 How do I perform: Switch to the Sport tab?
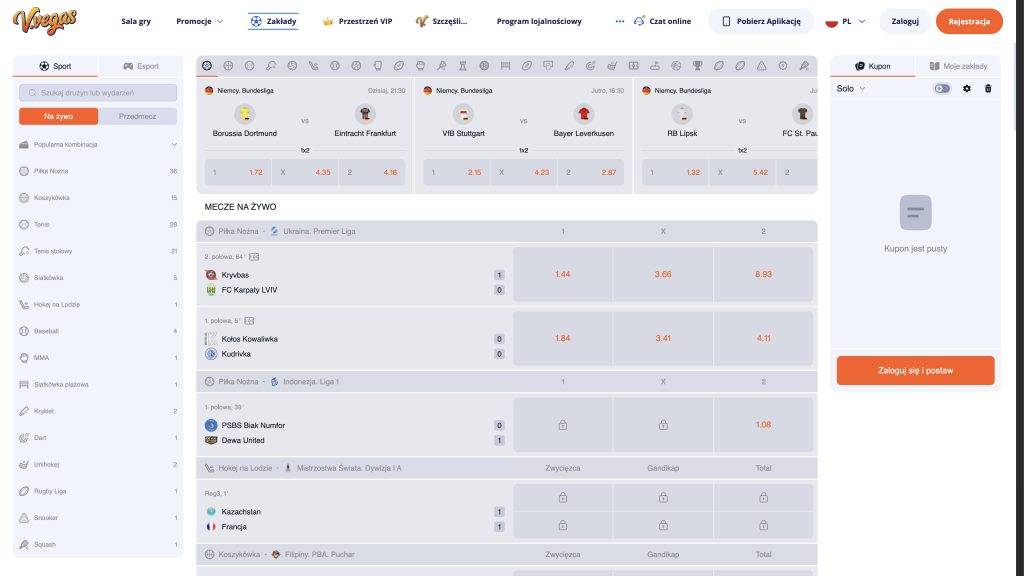click(56, 66)
